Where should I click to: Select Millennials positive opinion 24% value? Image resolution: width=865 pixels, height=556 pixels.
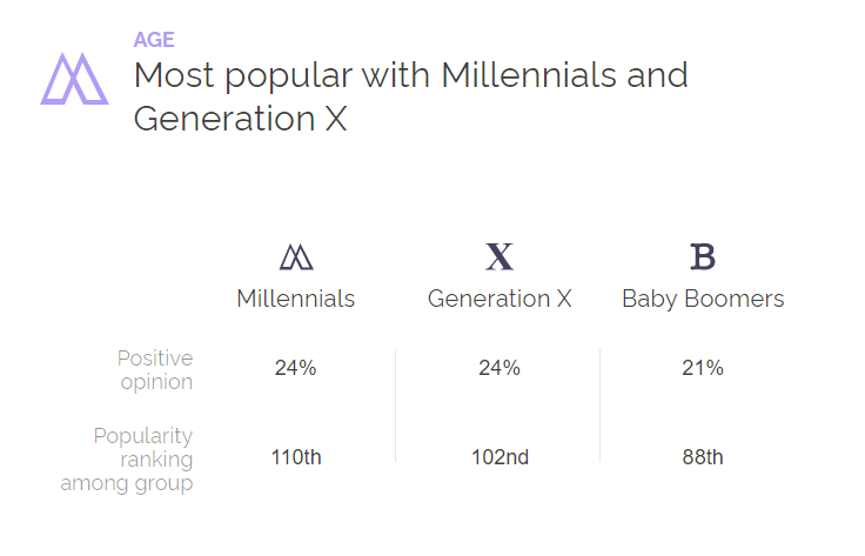point(296,368)
